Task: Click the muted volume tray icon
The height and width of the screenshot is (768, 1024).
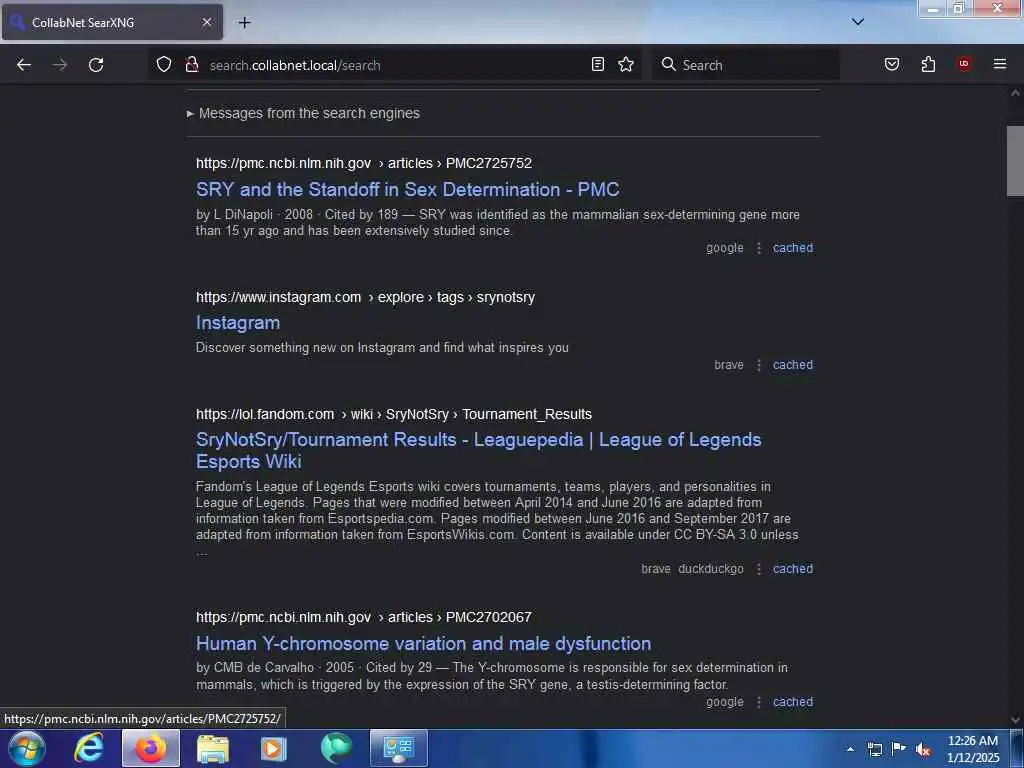Action: pyautogui.click(x=923, y=749)
